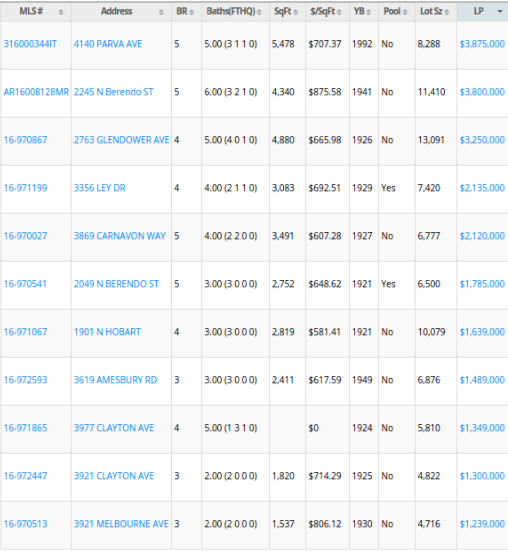Image resolution: width=508 pixels, height=552 pixels.
Task: Sort by YB column arrows
Action: 368,12
